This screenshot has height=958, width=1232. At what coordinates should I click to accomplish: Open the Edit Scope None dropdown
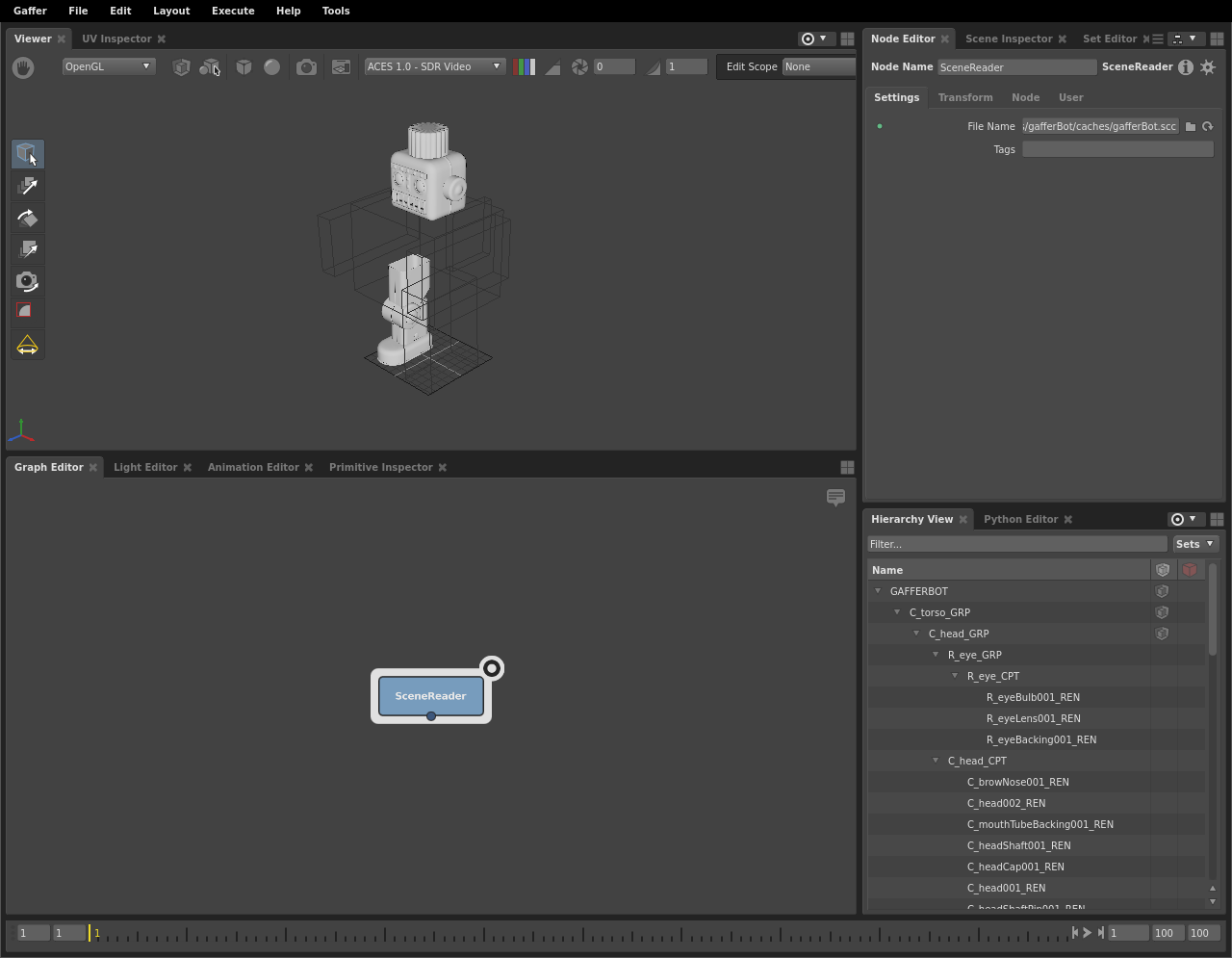tap(818, 66)
